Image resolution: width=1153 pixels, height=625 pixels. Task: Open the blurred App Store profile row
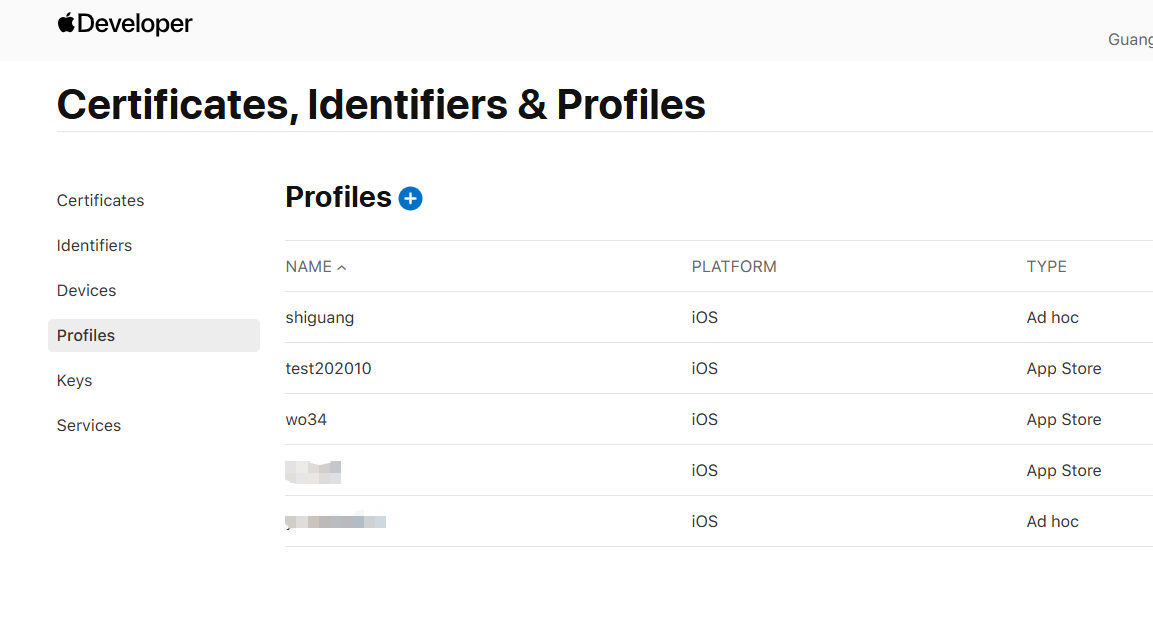click(314, 471)
